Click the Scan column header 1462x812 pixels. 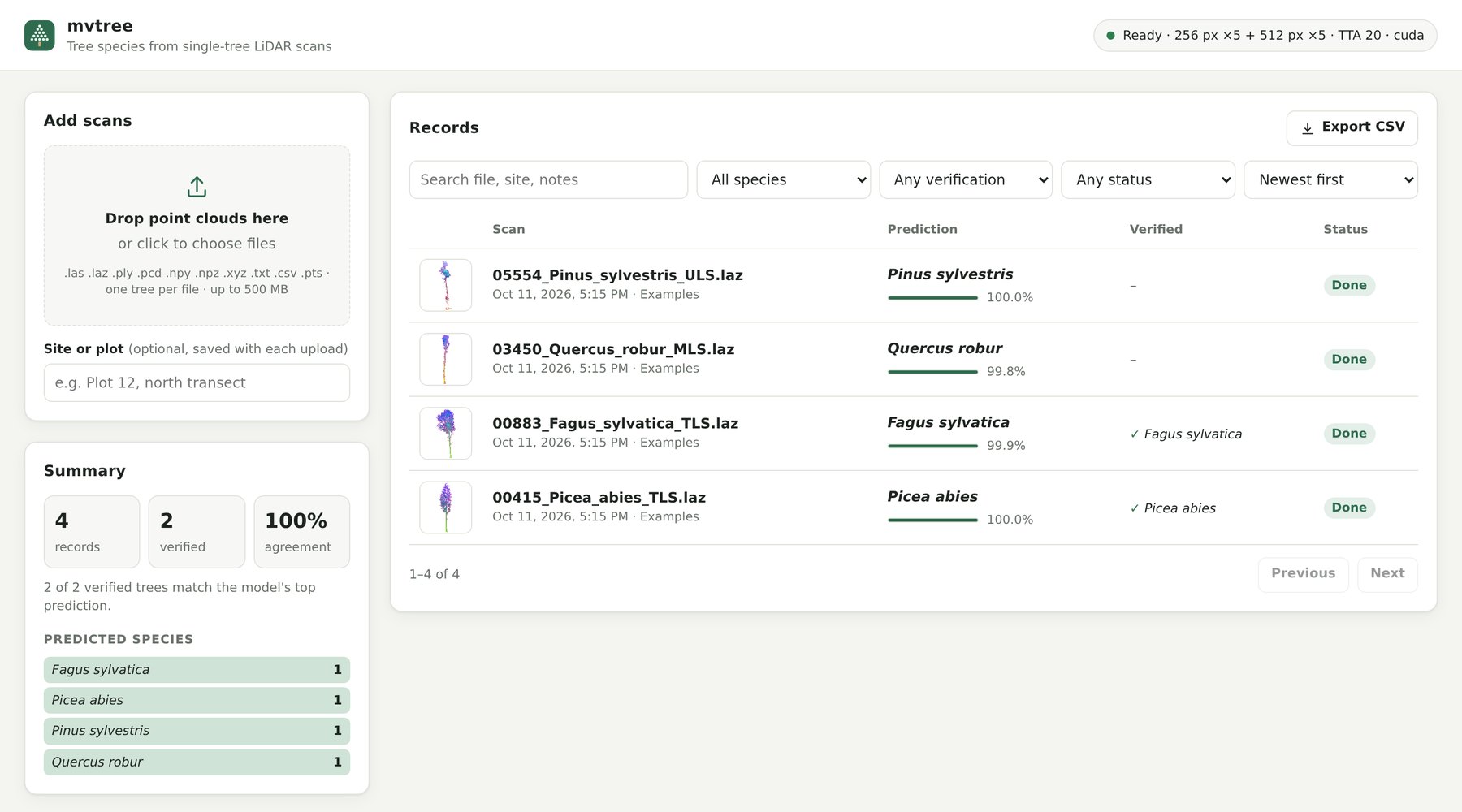[508, 229]
